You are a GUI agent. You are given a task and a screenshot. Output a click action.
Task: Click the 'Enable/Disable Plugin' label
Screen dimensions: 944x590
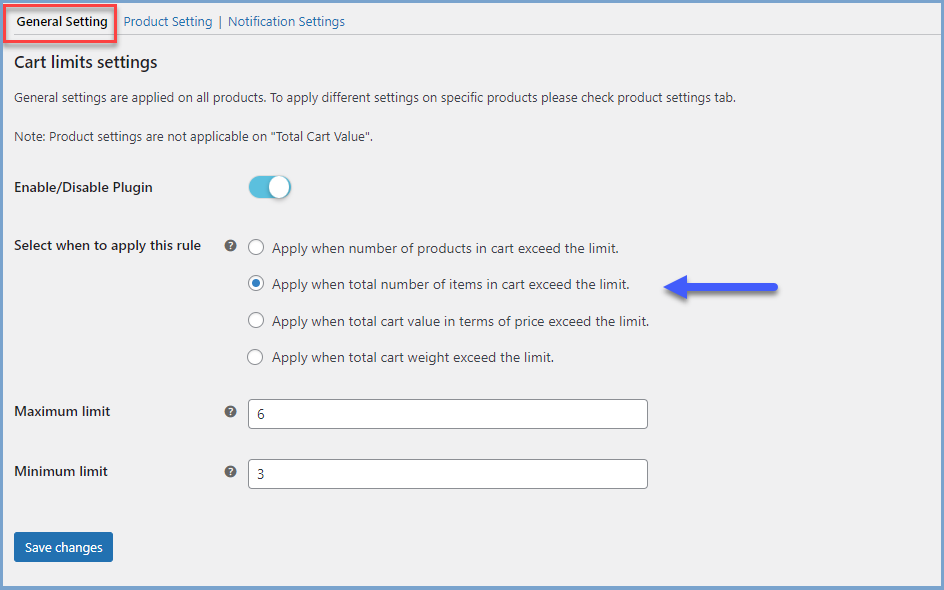(x=83, y=187)
